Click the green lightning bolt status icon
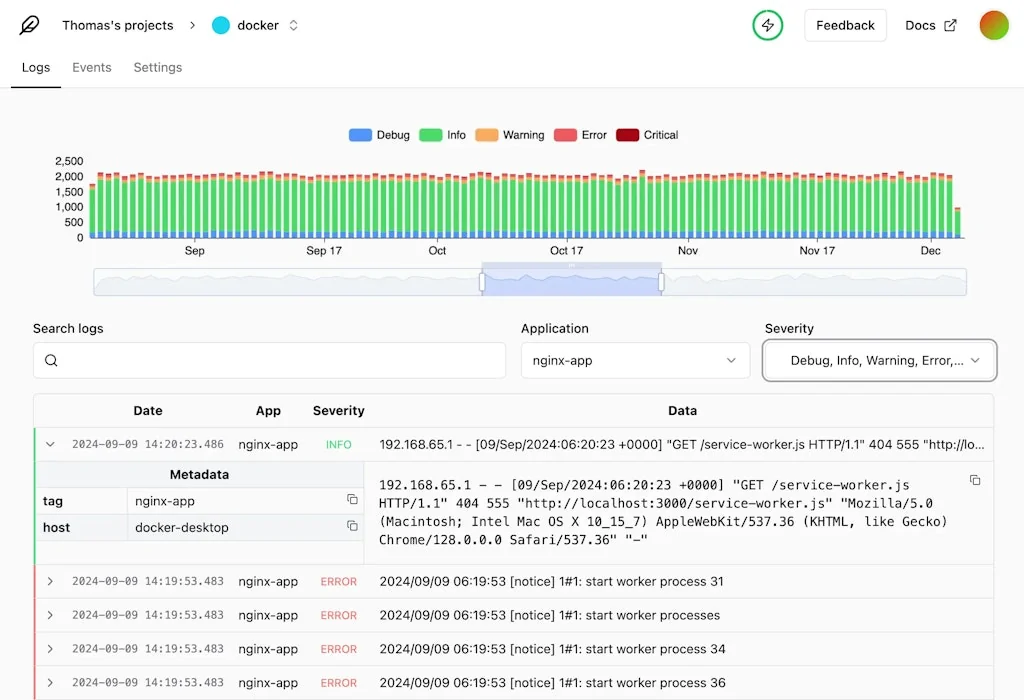Screen dimensions: 1024x700 (767, 25)
